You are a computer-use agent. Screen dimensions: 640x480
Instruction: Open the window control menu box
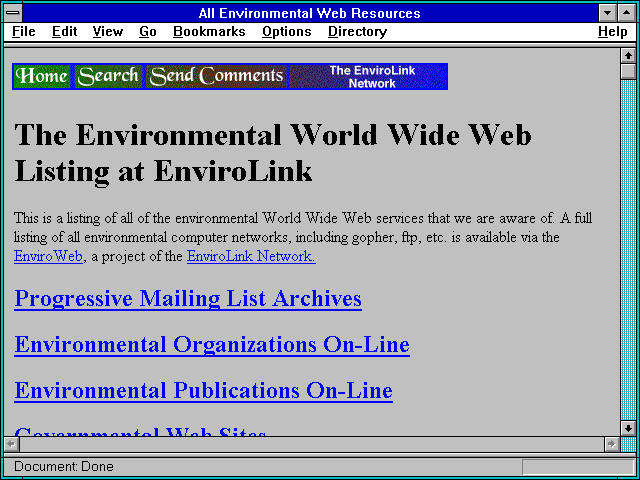pos(13,13)
